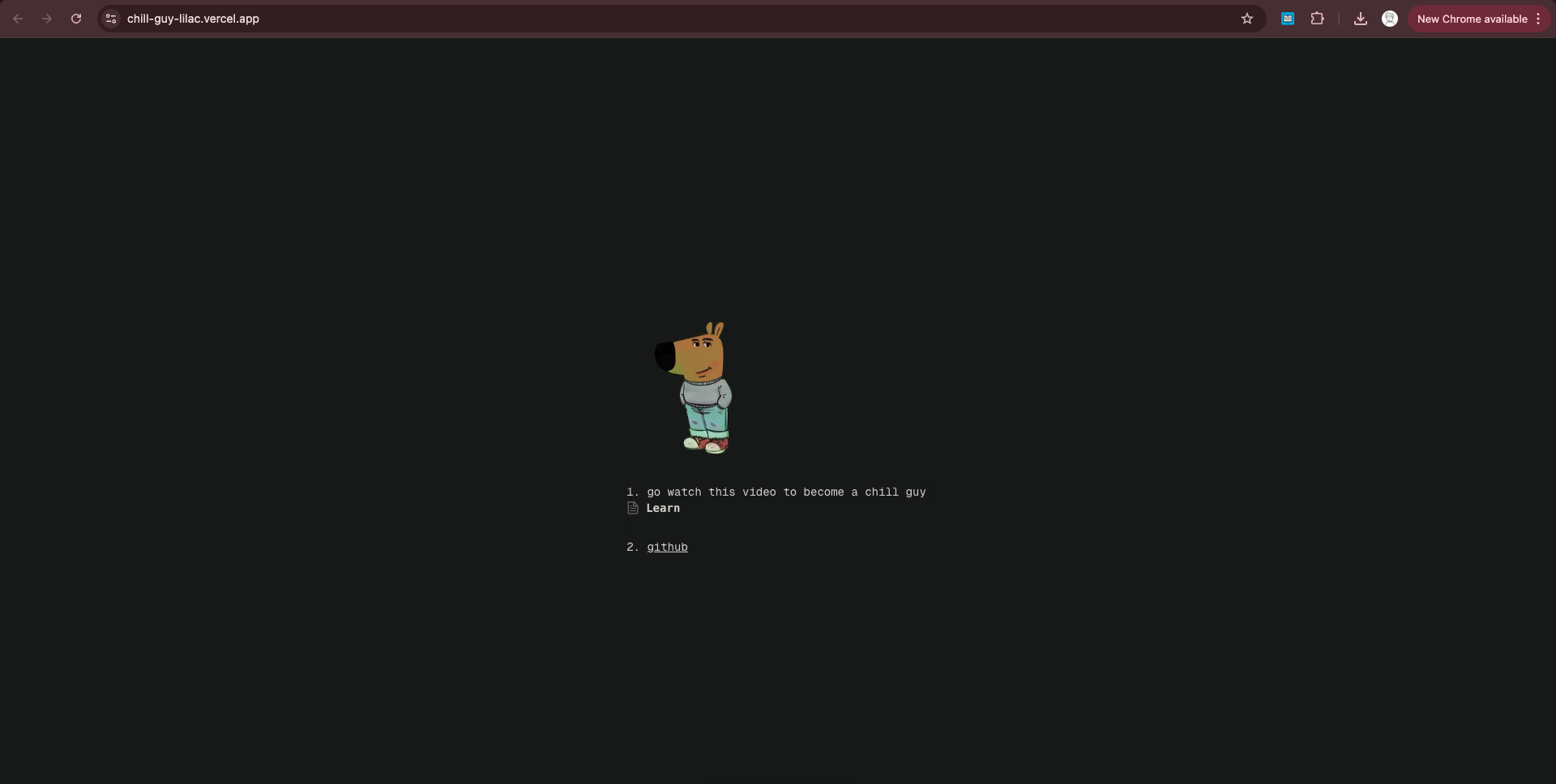The image size is (1556, 784).
Task: Click the New Chrome available button
Action: tap(1472, 19)
